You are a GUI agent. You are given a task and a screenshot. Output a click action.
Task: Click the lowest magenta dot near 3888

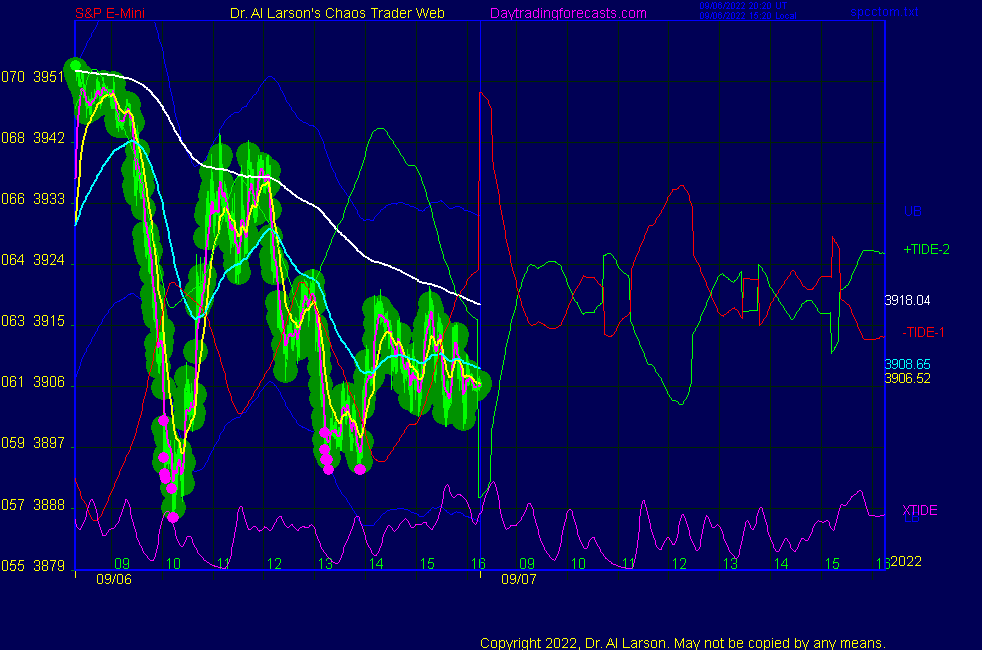[x=173, y=517]
